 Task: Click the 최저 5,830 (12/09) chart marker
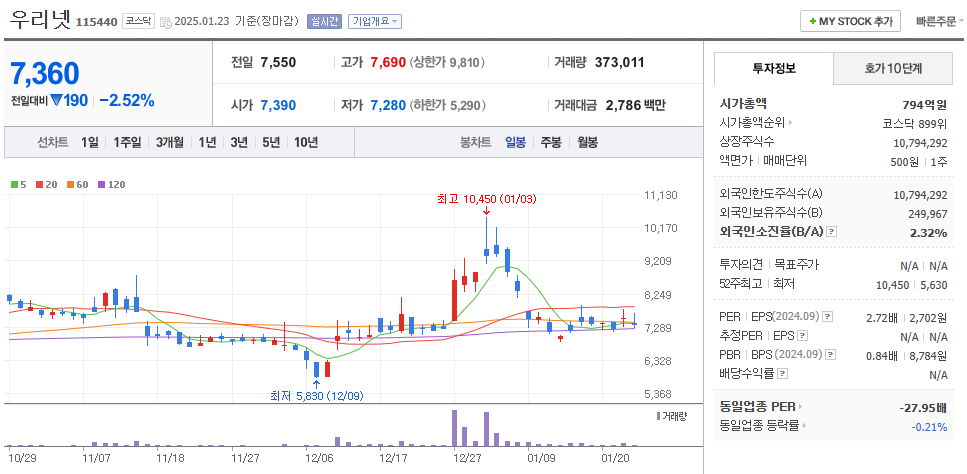point(317,396)
